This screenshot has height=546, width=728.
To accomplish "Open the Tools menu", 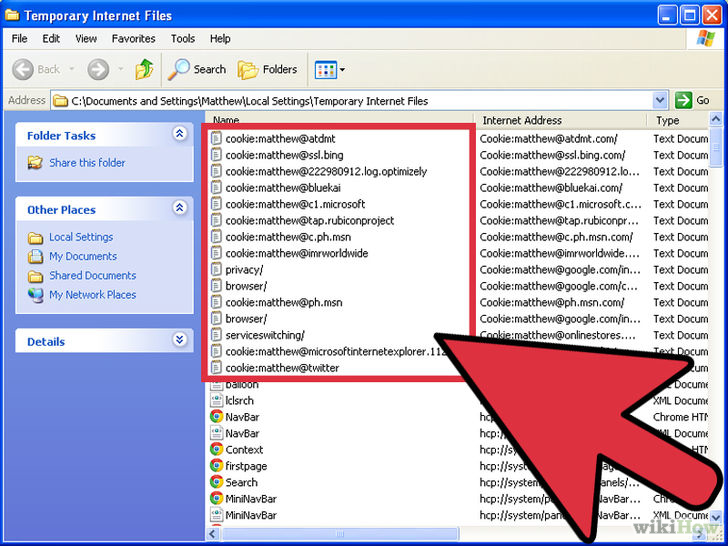I will [182, 39].
